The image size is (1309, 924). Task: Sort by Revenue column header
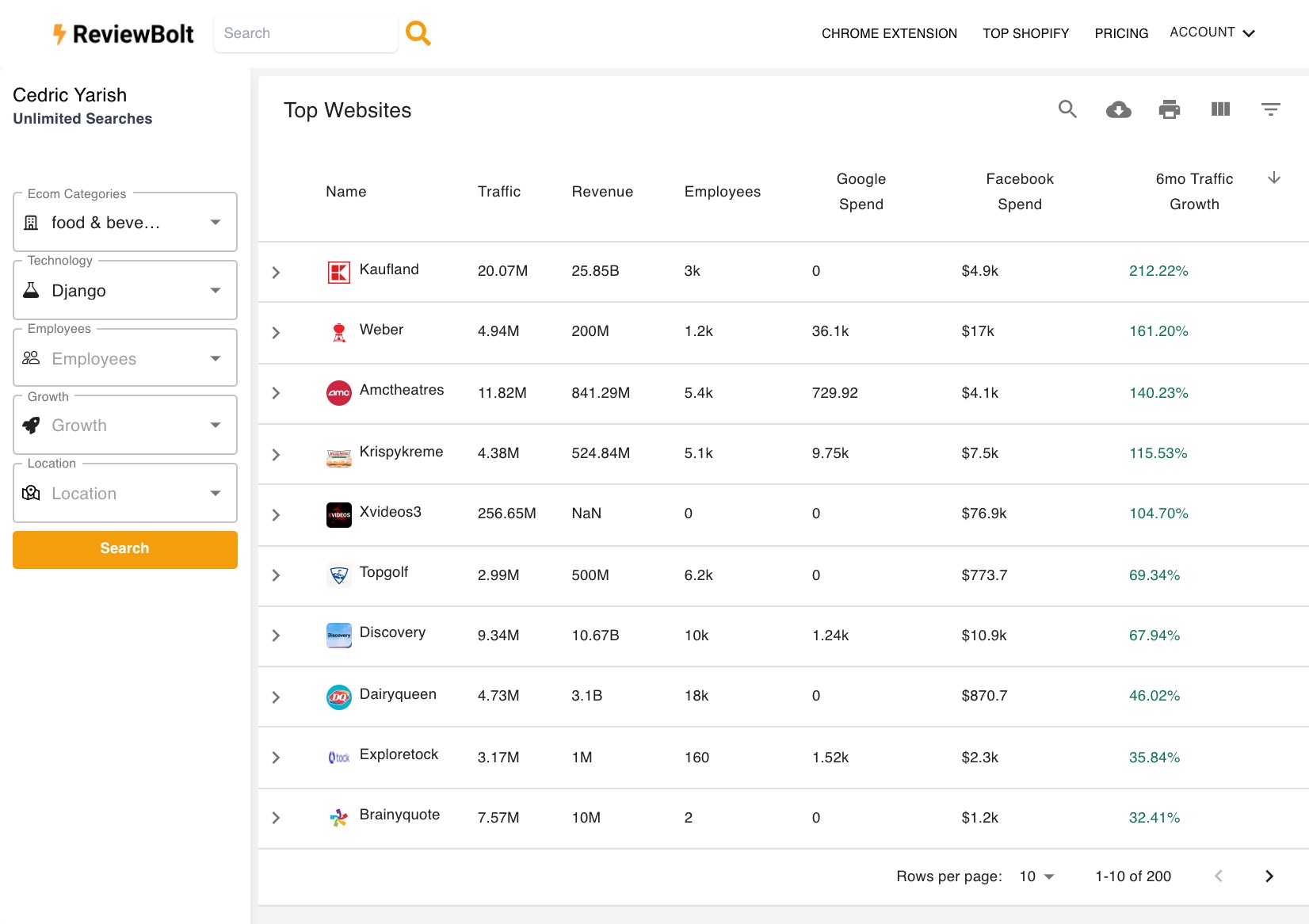coord(602,192)
